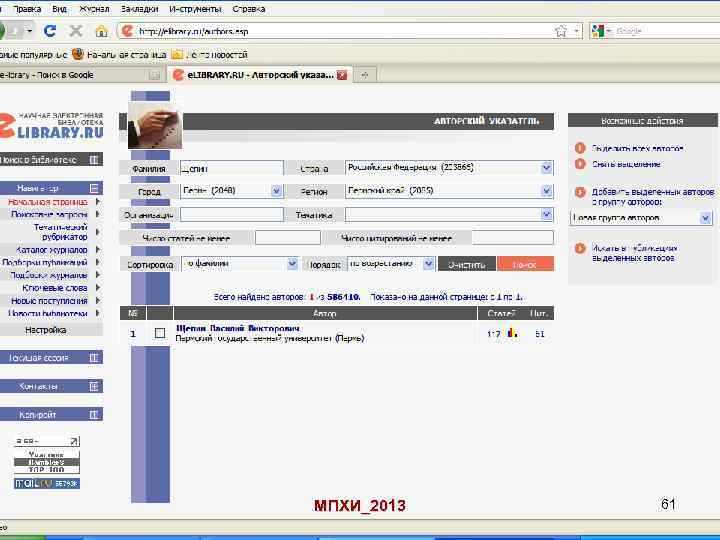Click the Статей column header
Viewport: 720px width, 540px height.
pos(501,313)
